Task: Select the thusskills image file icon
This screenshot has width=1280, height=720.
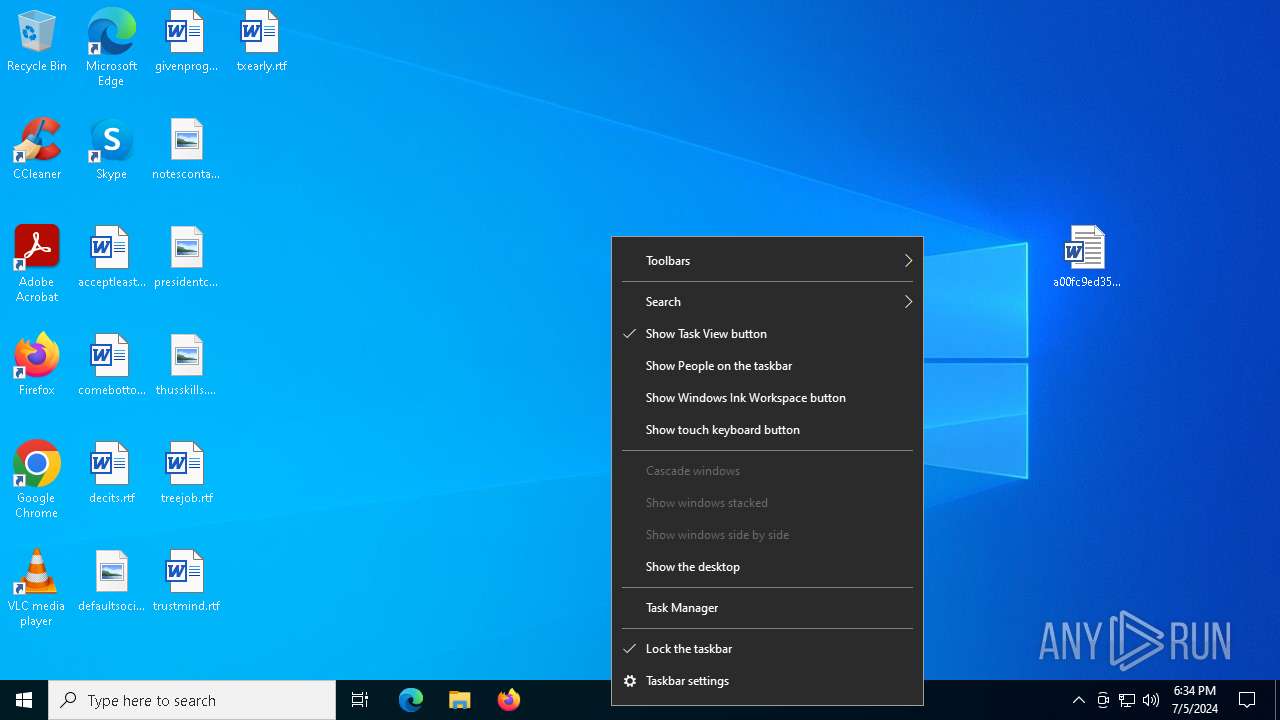Action: (186, 365)
